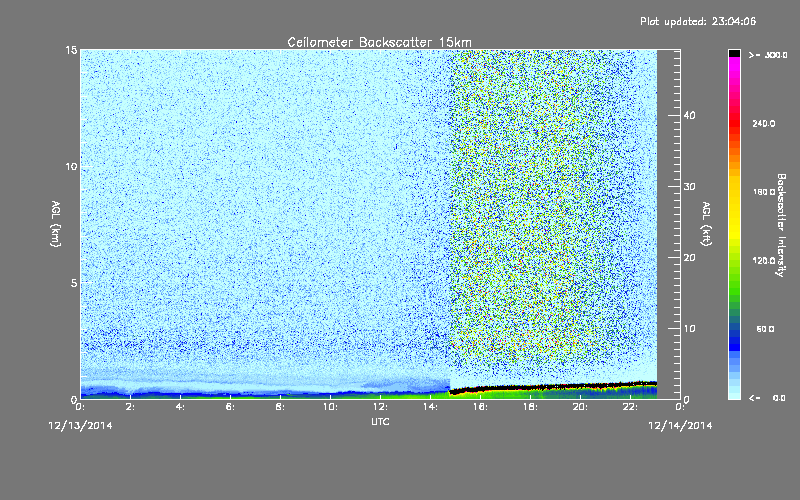Click the 240.0 colorbar value
The width and height of the screenshot is (800, 500).
pos(763,123)
